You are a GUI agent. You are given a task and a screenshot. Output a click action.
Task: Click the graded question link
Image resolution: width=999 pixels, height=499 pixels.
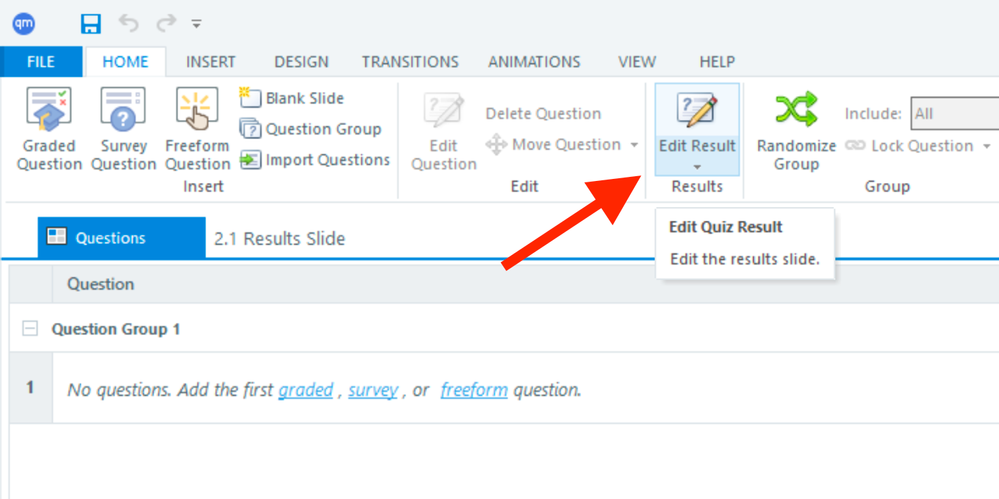coord(305,390)
